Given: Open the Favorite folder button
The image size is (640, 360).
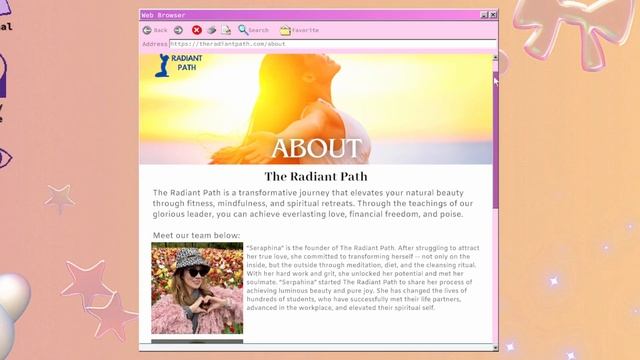Looking at the screenshot, I should point(299,30).
